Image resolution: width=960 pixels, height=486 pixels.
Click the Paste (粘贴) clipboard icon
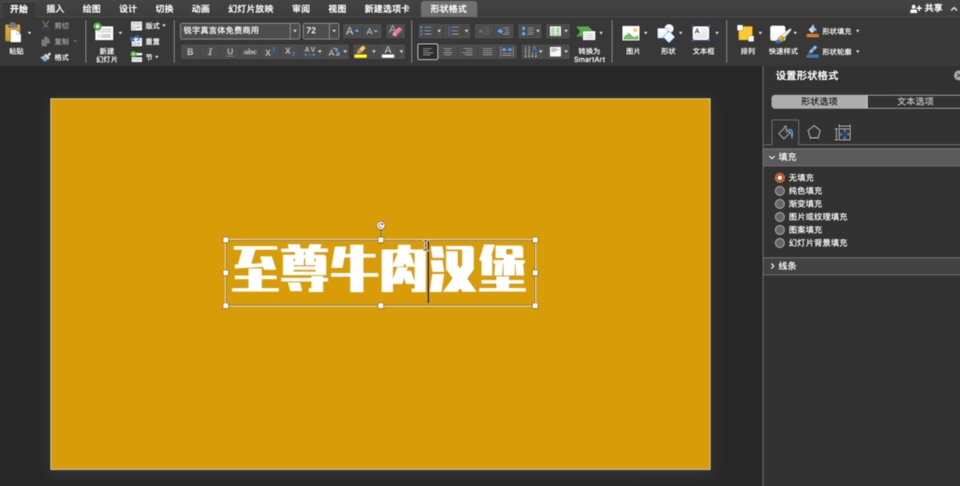click(13, 33)
